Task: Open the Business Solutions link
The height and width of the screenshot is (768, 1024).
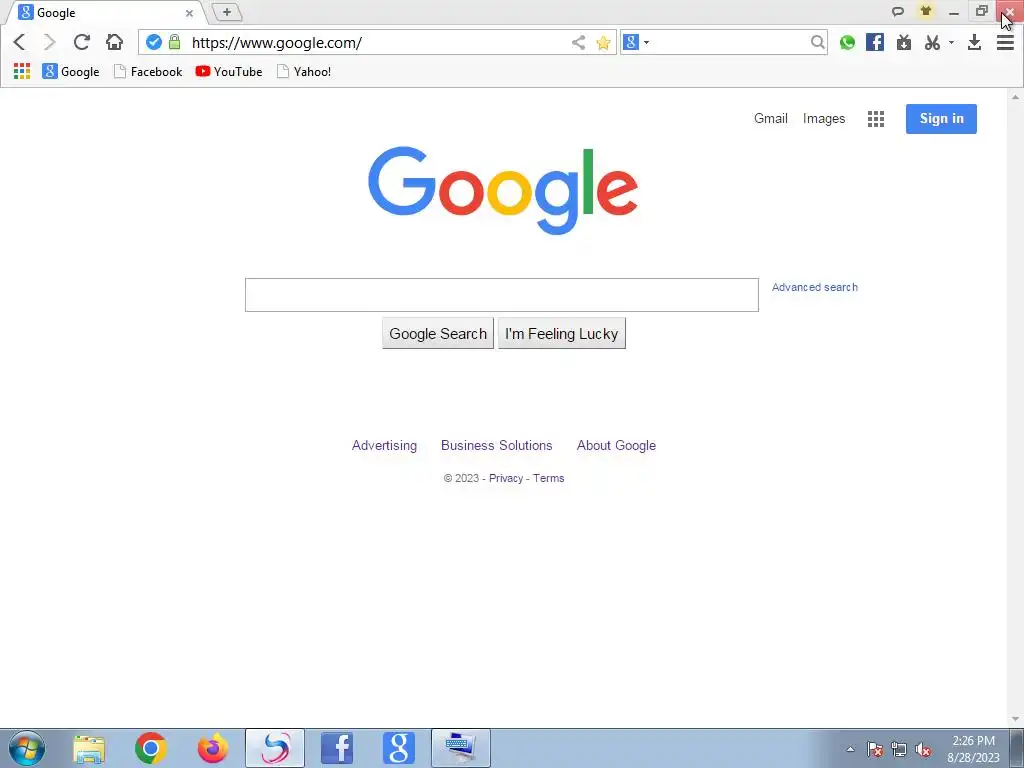Action: coord(496,445)
